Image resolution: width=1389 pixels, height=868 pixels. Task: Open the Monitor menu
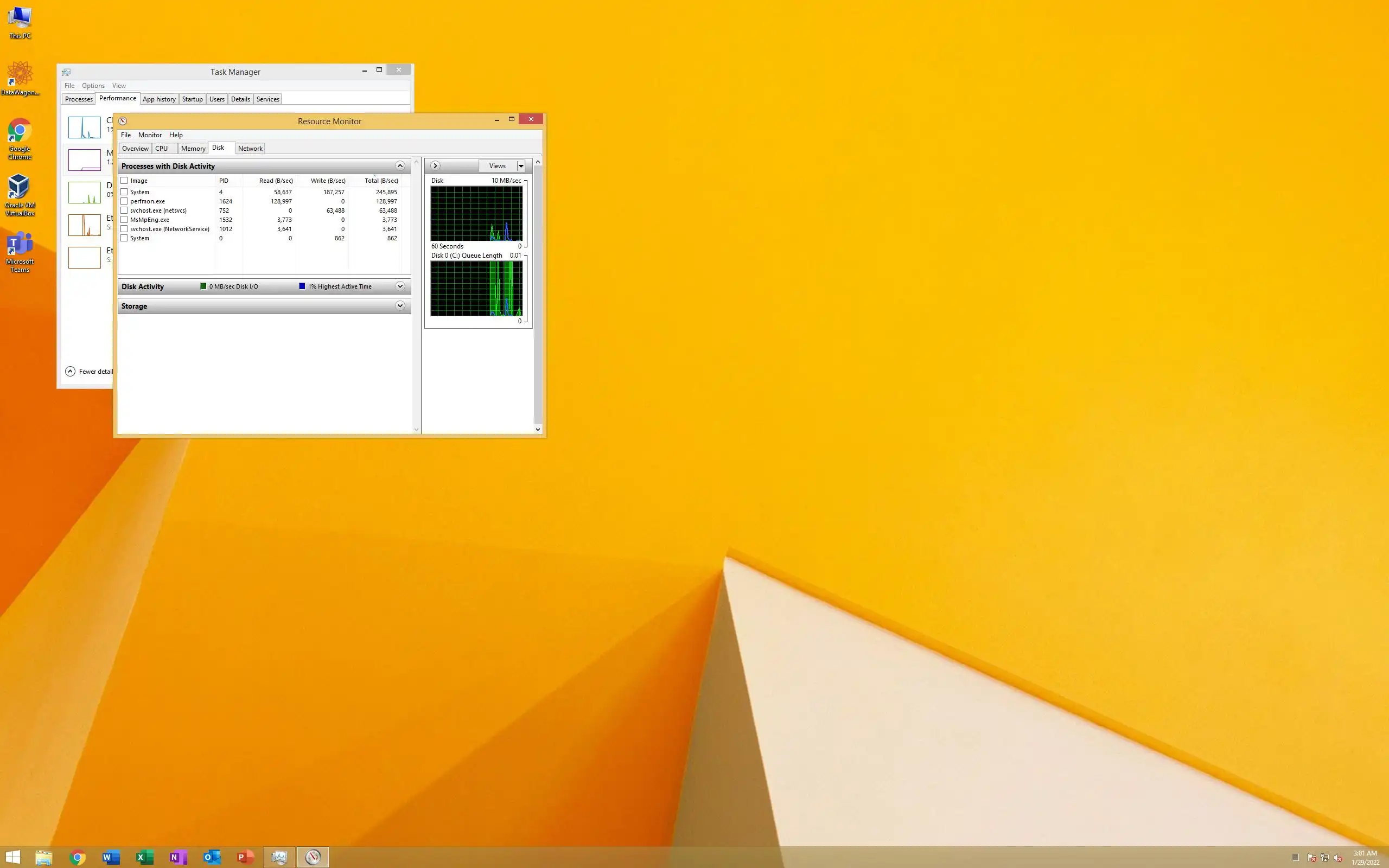point(150,135)
